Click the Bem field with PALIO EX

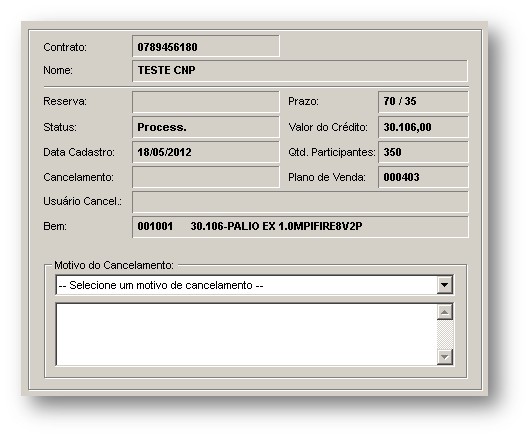point(300,227)
